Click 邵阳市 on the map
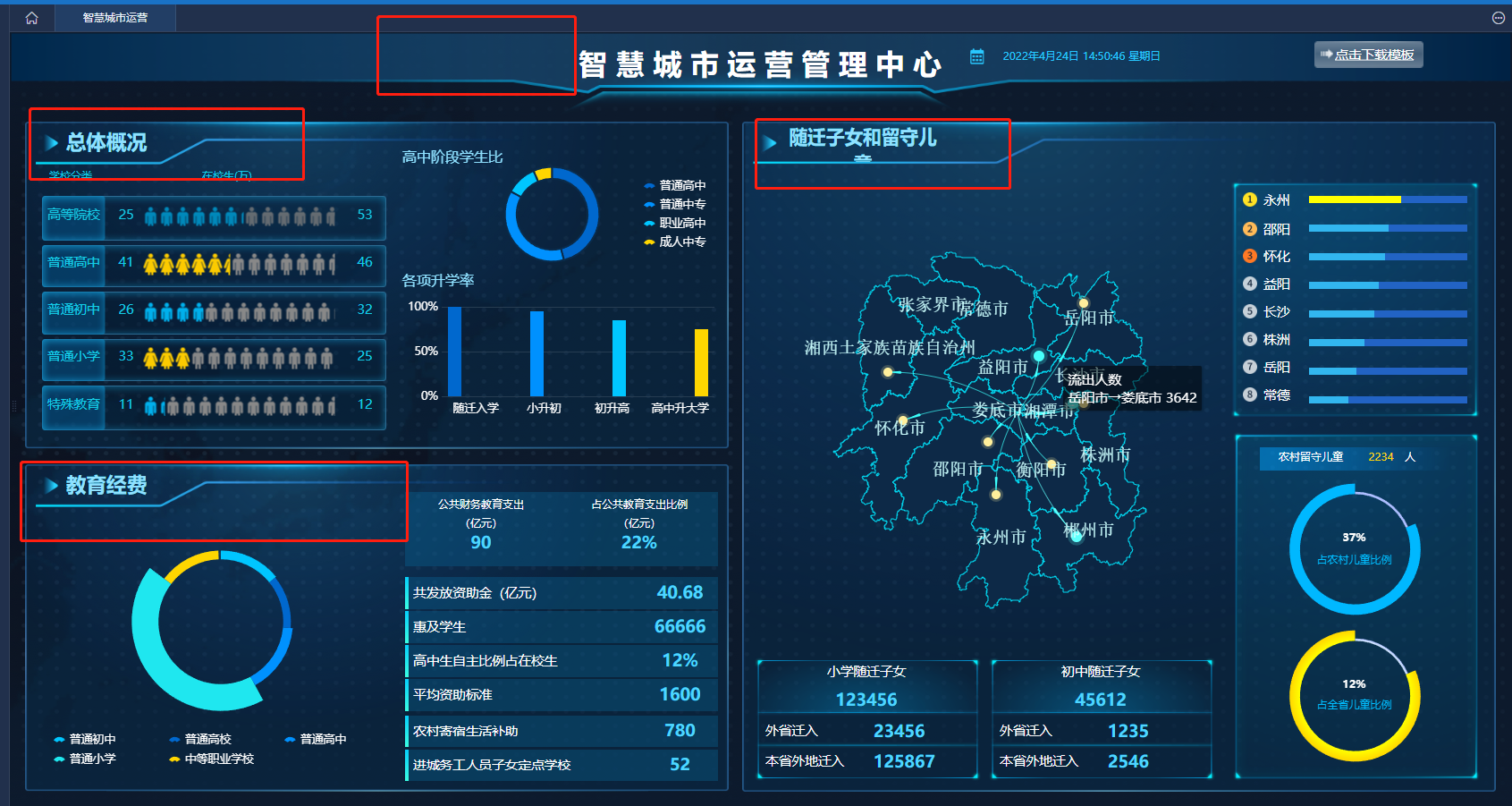 pos(958,469)
